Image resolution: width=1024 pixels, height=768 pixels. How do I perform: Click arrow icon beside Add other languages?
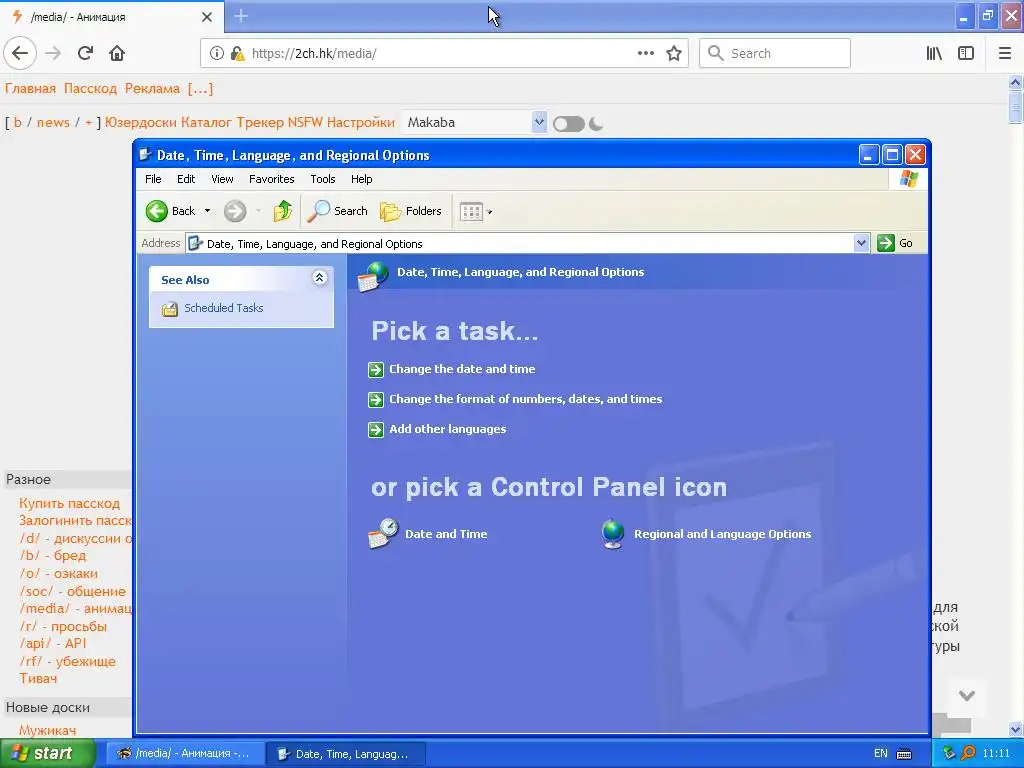tap(376, 430)
